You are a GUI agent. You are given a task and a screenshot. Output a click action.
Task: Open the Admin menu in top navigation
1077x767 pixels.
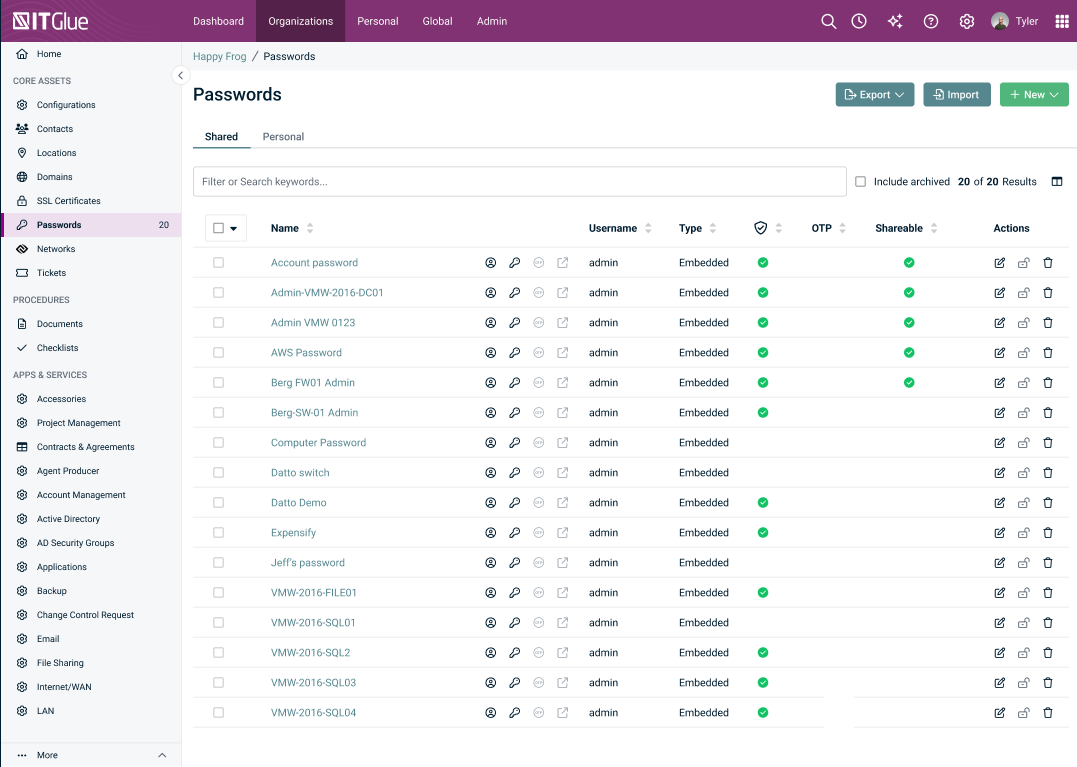(x=492, y=21)
